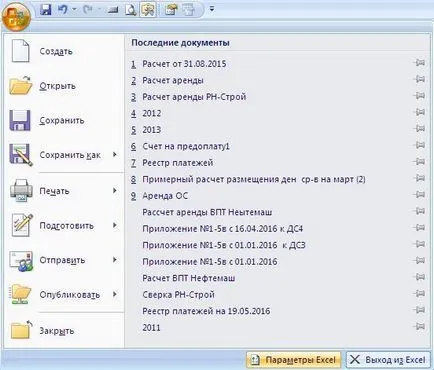Viewport: 434px width, 370px height.
Task: Open the Undo history dropdown arrow
Action: [x=74, y=9]
